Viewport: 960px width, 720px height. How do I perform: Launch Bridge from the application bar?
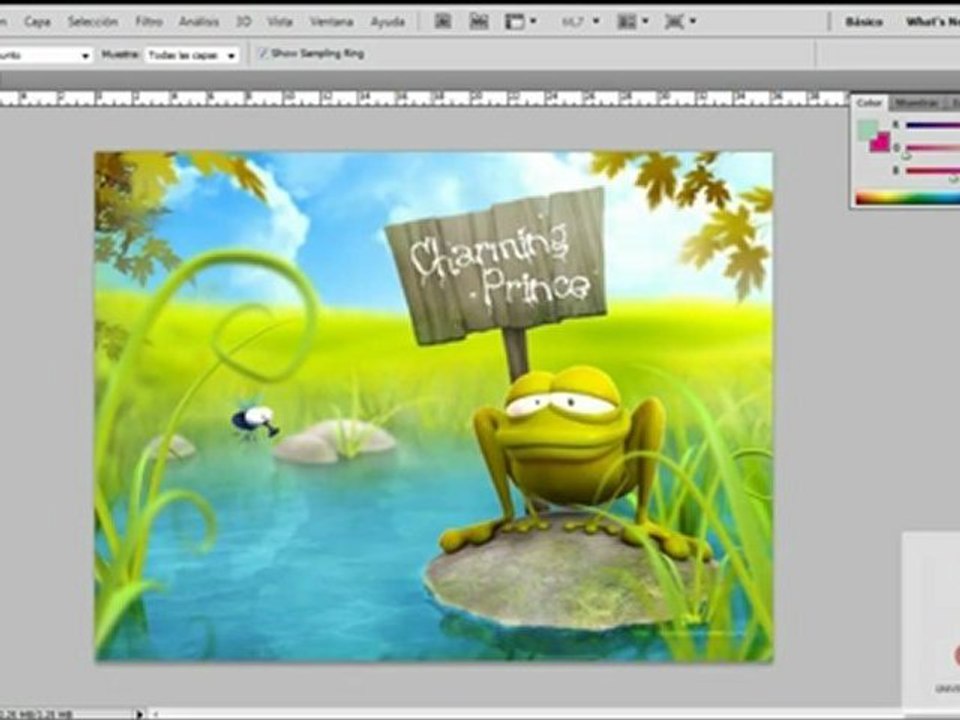[443, 21]
